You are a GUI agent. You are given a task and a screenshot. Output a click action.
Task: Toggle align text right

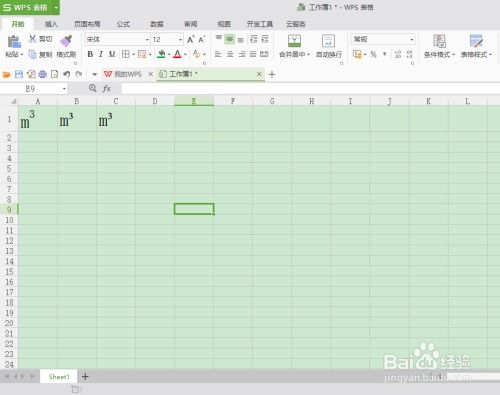(x=242, y=54)
